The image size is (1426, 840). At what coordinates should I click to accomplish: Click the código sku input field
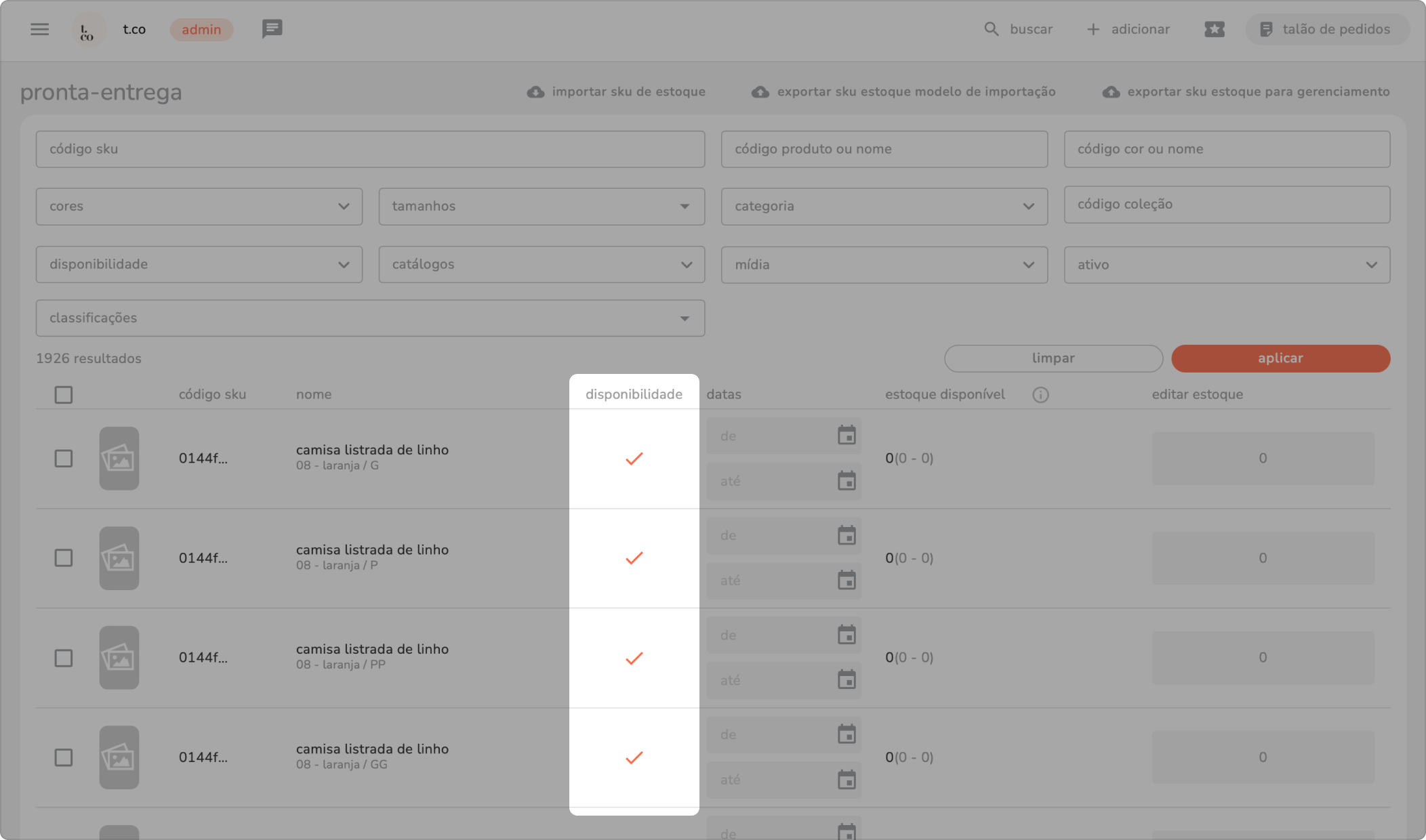pos(370,149)
